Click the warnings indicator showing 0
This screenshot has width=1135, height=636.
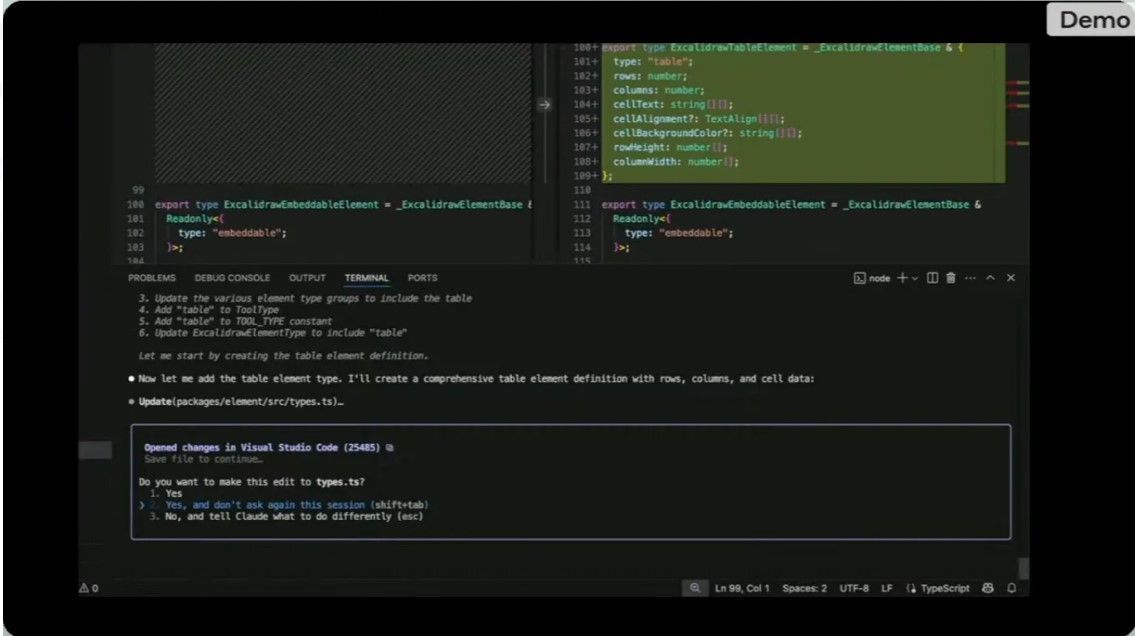[89, 588]
